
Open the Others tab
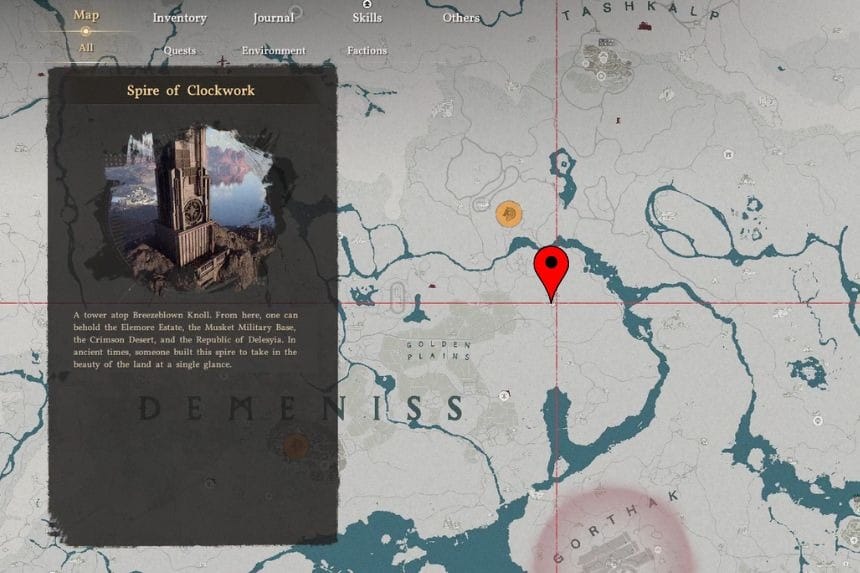point(461,18)
